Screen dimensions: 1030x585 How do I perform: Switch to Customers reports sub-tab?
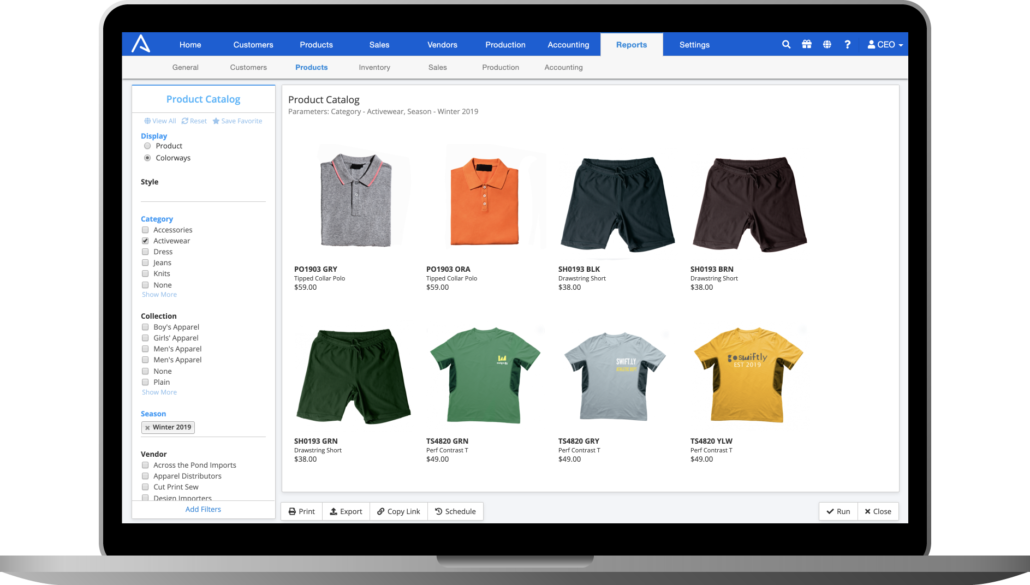[x=248, y=67]
